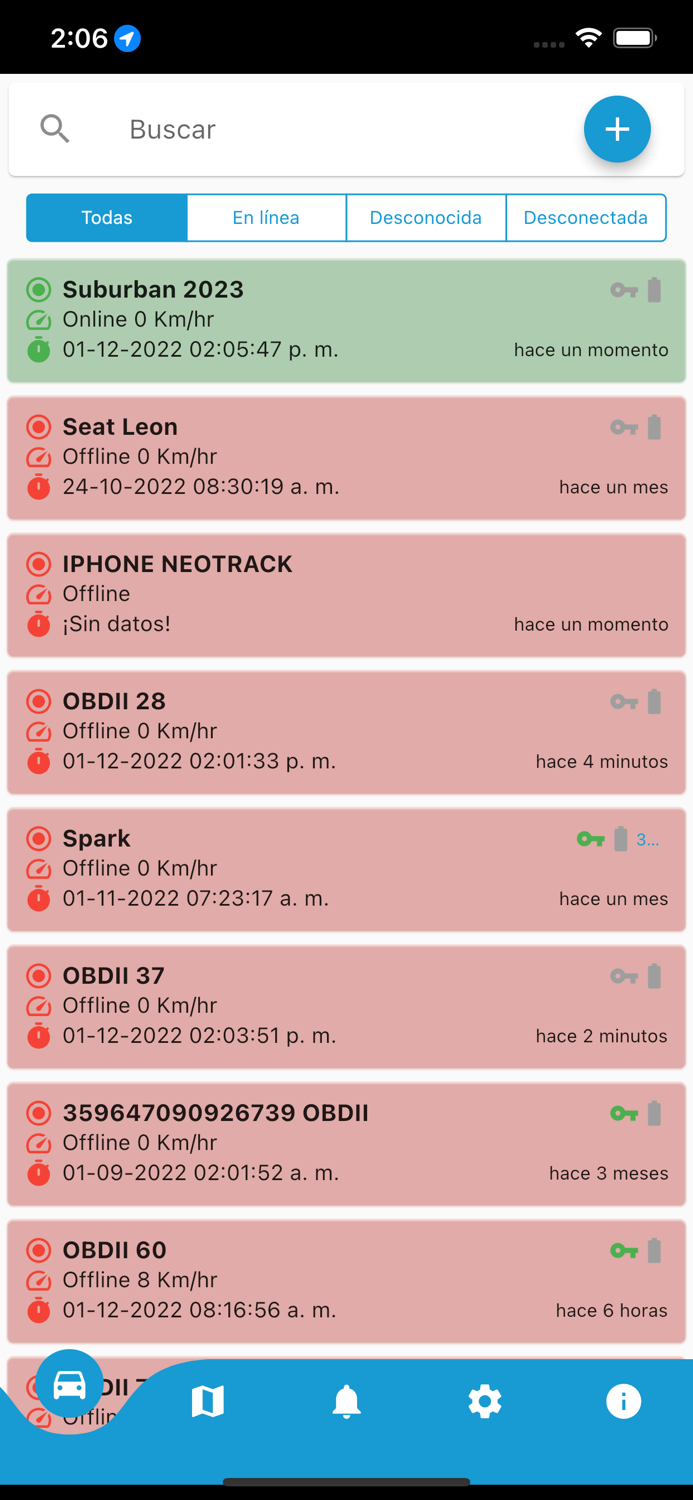Open the map view from bottom navigation

(208, 1402)
